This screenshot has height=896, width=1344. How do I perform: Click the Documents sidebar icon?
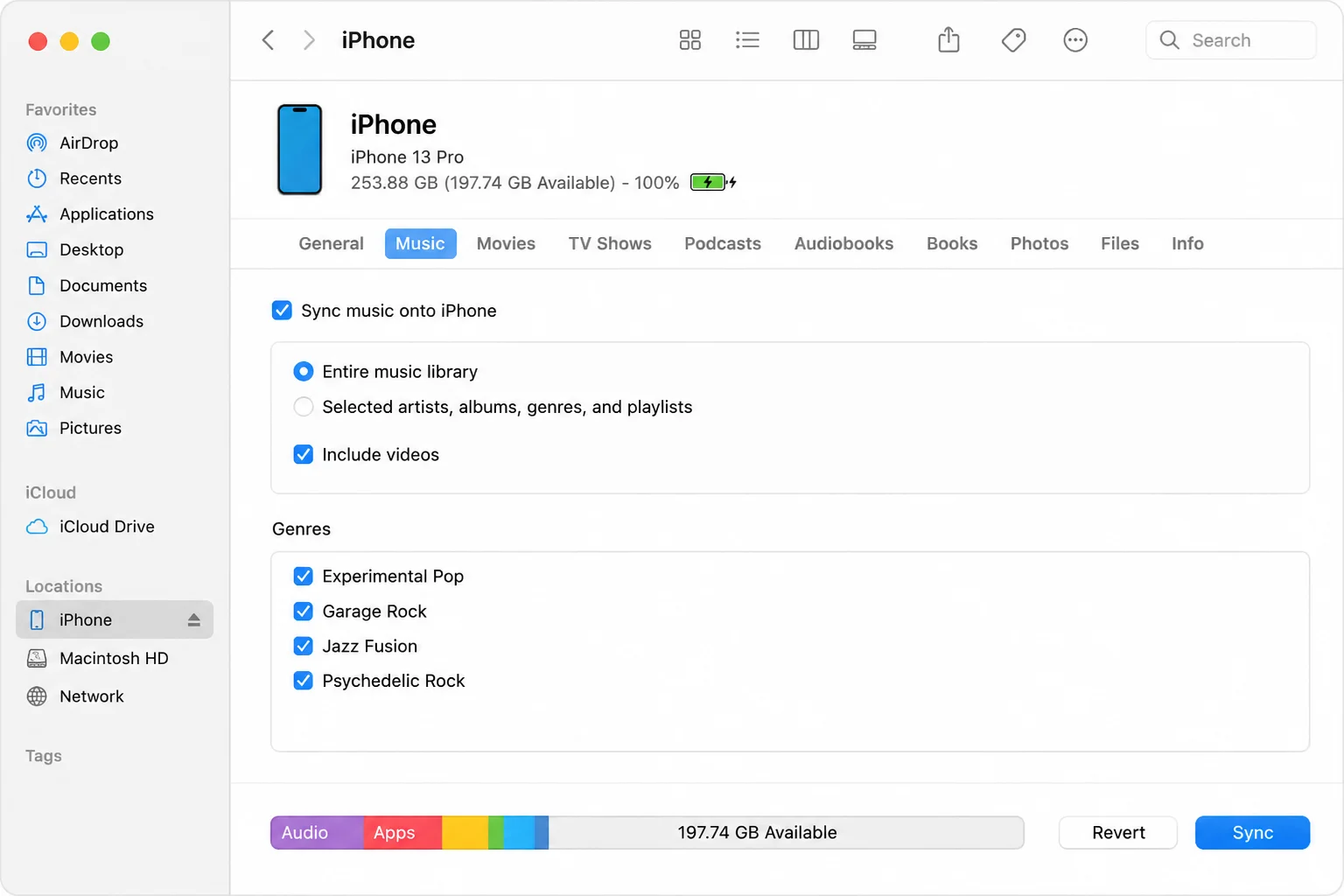(x=37, y=286)
